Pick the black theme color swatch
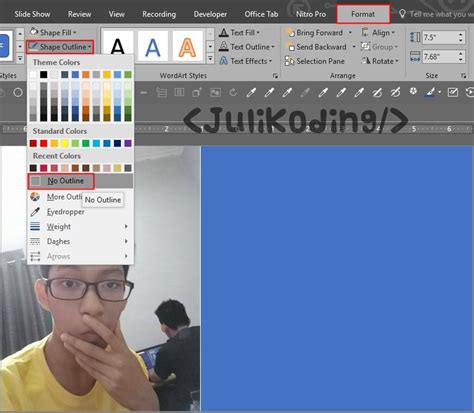 click(x=44, y=74)
